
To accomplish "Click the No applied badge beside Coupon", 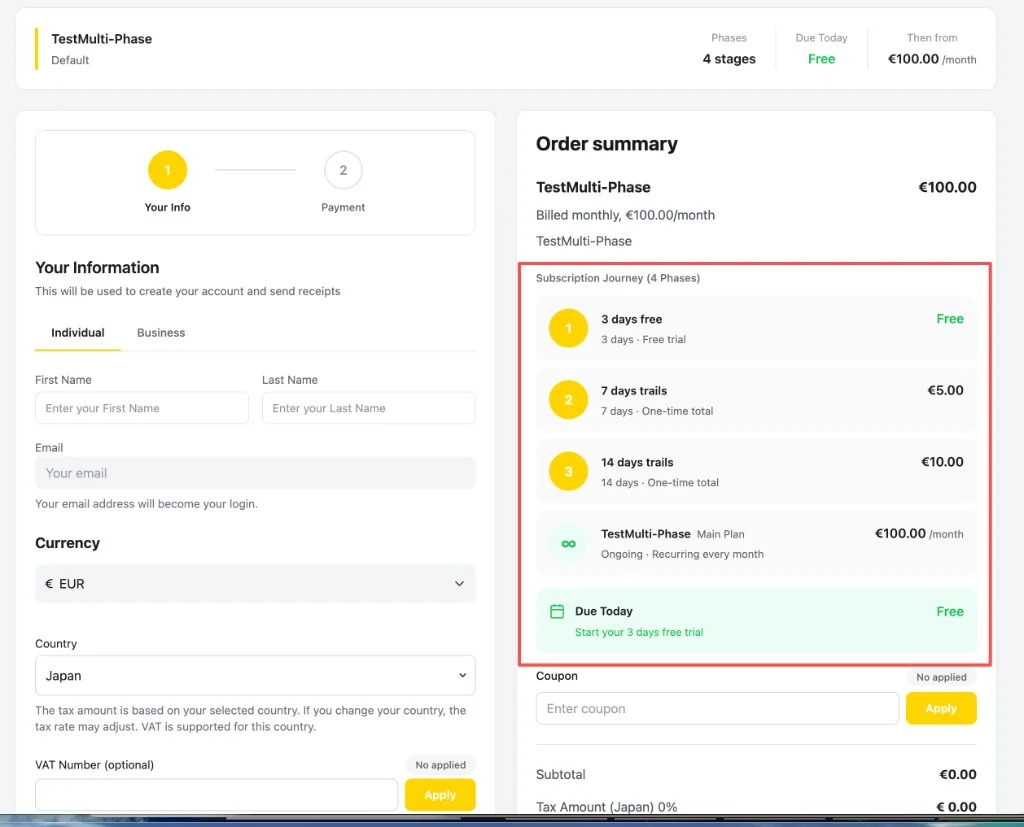I will tap(941, 677).
